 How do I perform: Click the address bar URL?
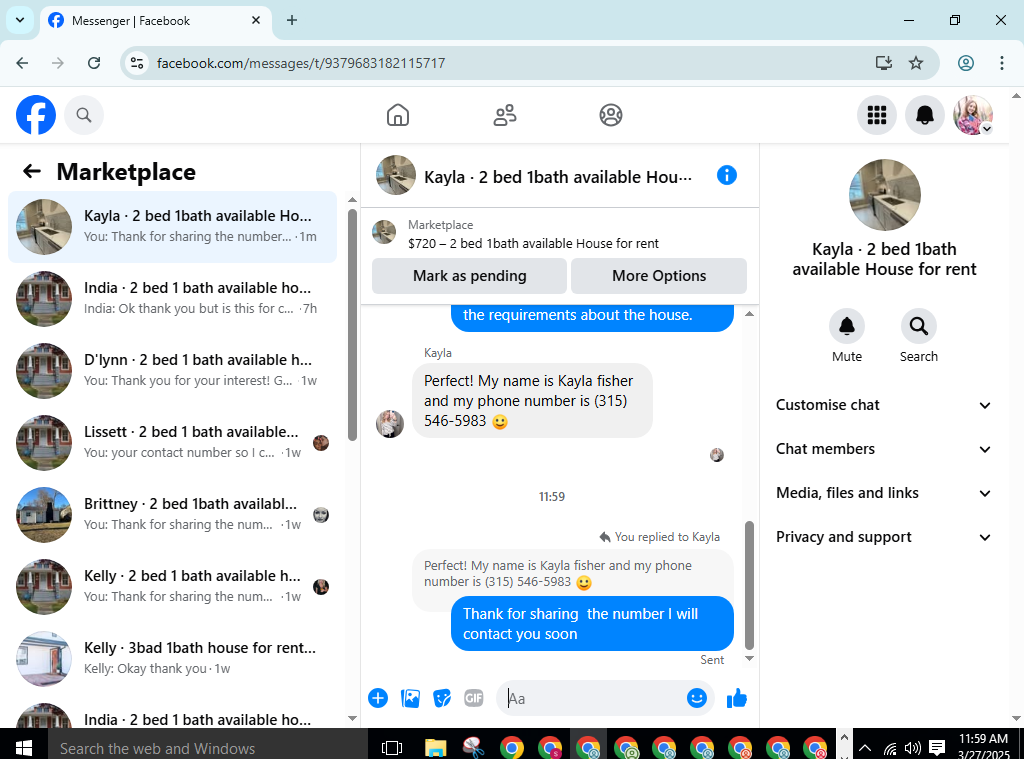[300, 63]
